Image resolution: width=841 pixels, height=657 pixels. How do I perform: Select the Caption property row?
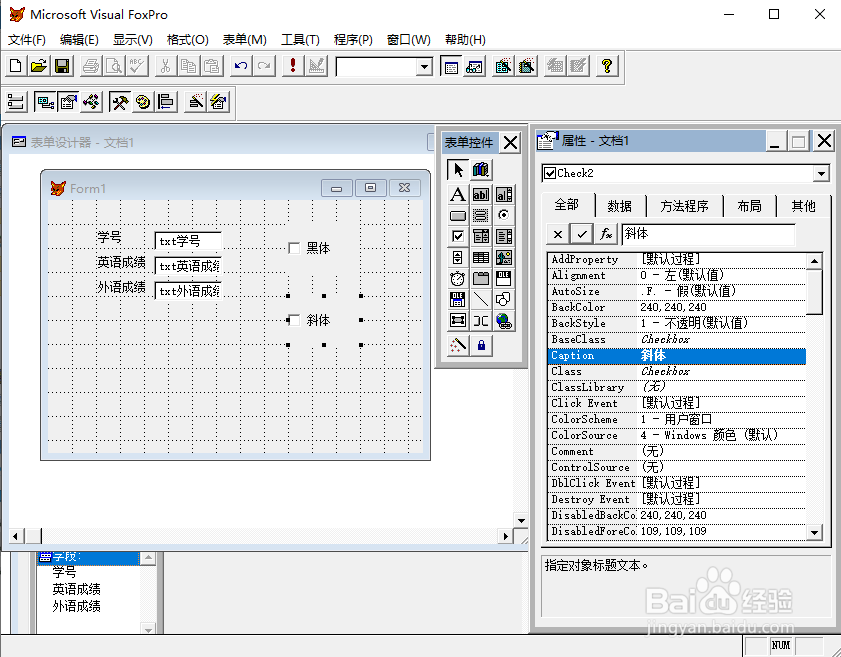coord(676,356)
